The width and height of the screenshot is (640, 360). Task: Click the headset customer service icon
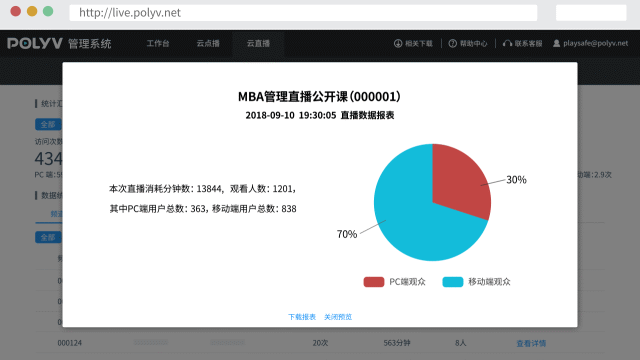(507, 43)
